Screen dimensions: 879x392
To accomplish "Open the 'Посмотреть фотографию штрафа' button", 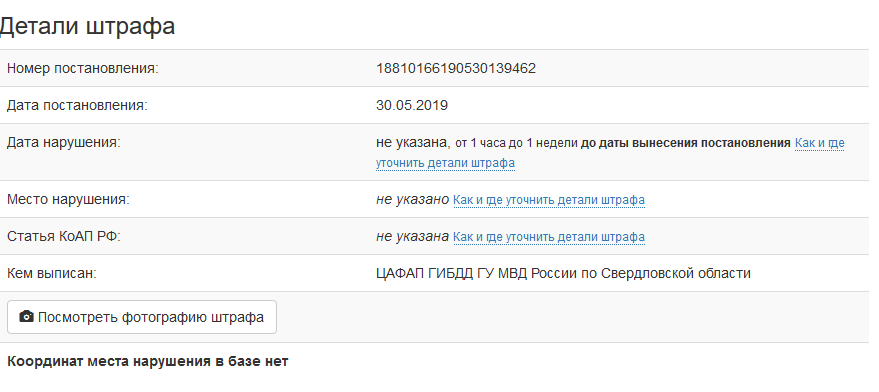I will [x=142, y=317].
